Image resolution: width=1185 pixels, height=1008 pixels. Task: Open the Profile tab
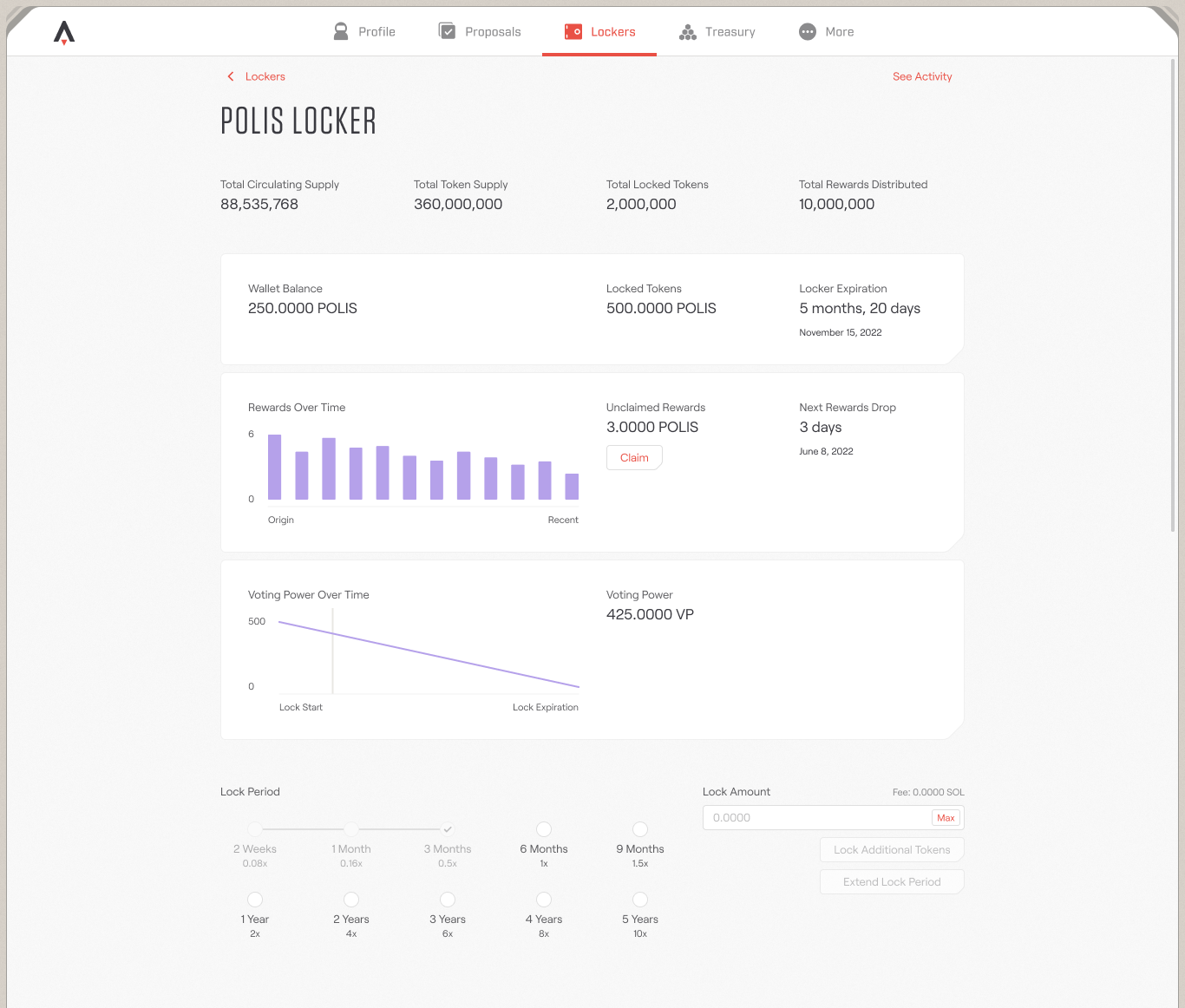coord(364,31)
